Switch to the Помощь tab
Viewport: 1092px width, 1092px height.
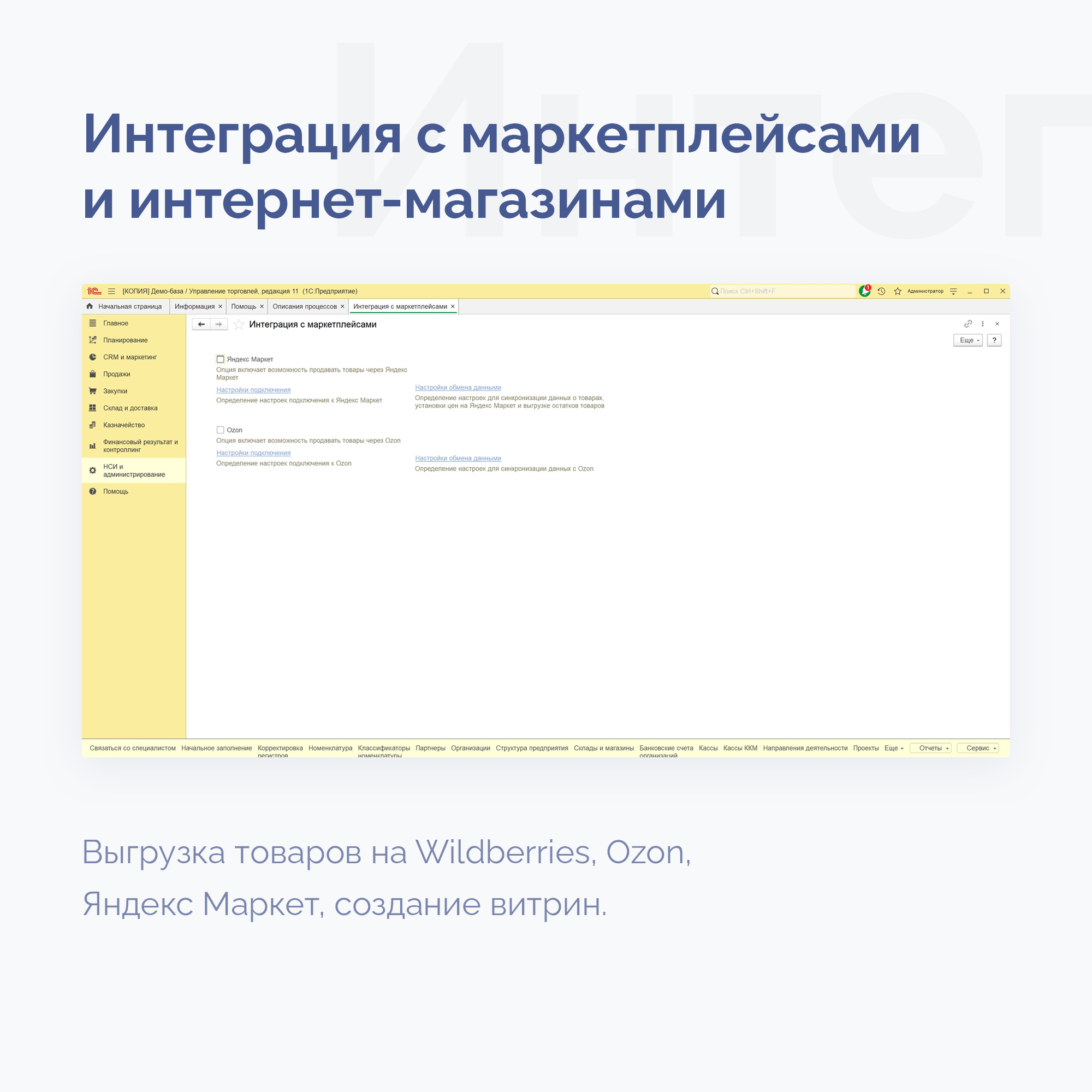[x=244, y=306]
